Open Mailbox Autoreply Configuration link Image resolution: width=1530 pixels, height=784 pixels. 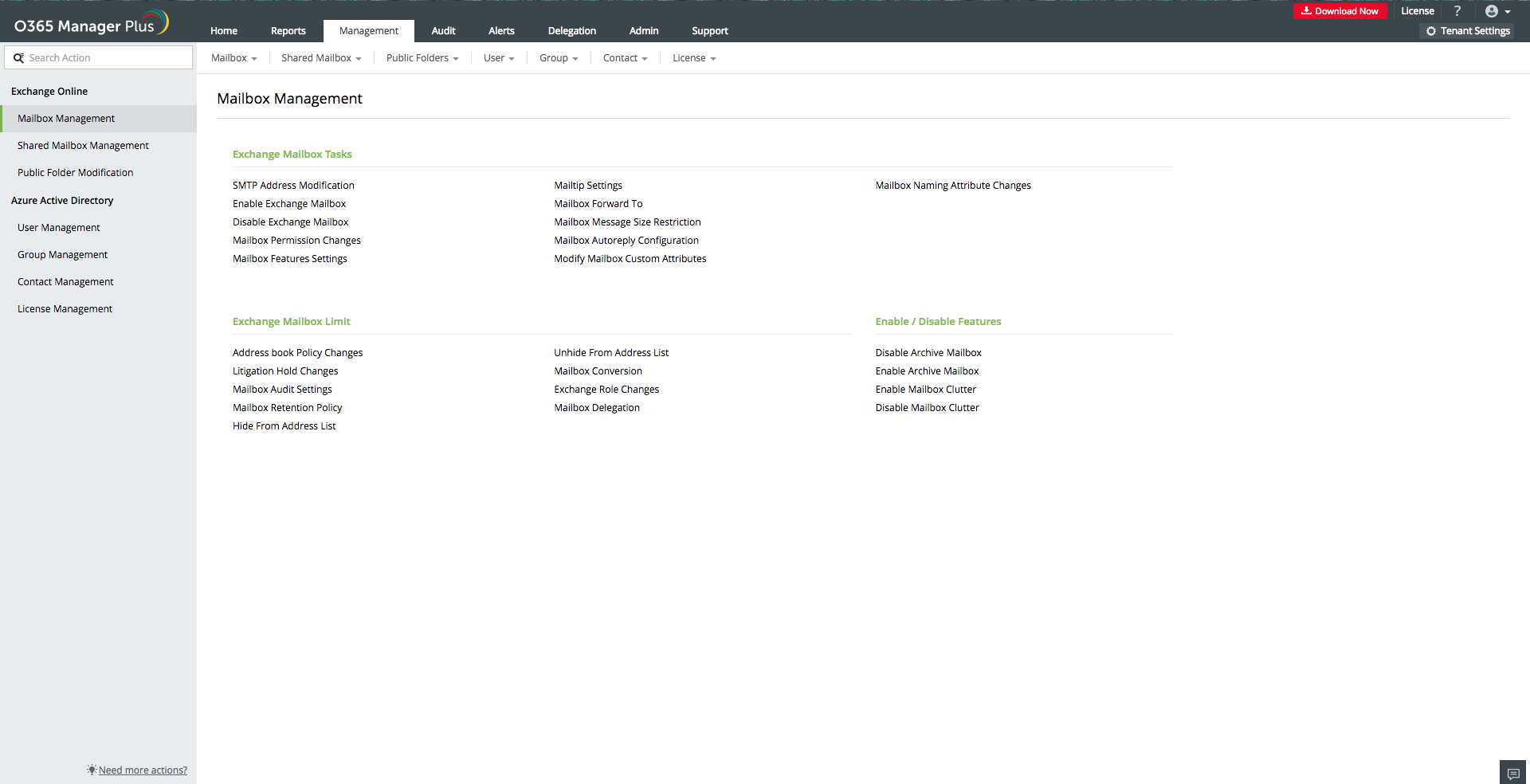[x=626, y=241]
